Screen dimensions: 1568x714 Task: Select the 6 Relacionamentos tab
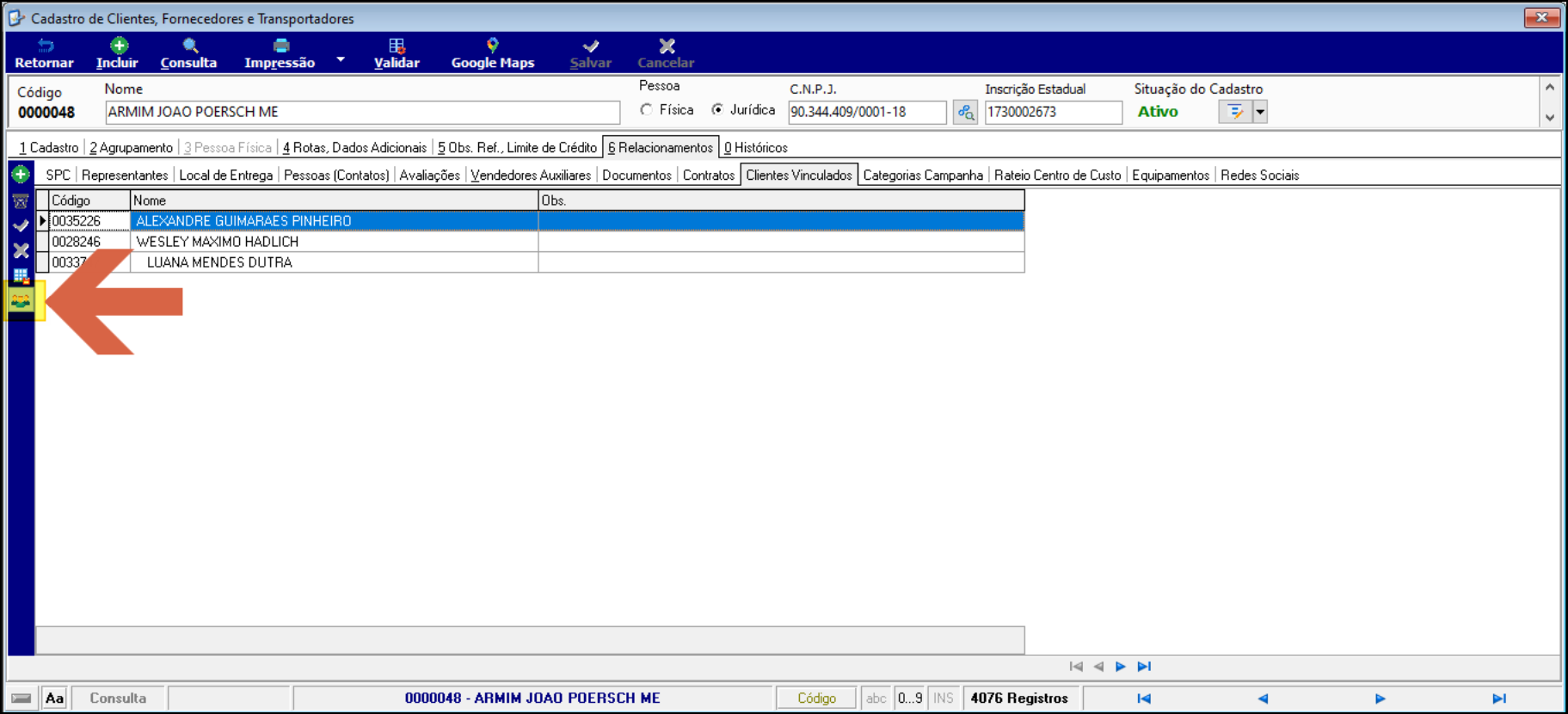click(x=661, y=148)
